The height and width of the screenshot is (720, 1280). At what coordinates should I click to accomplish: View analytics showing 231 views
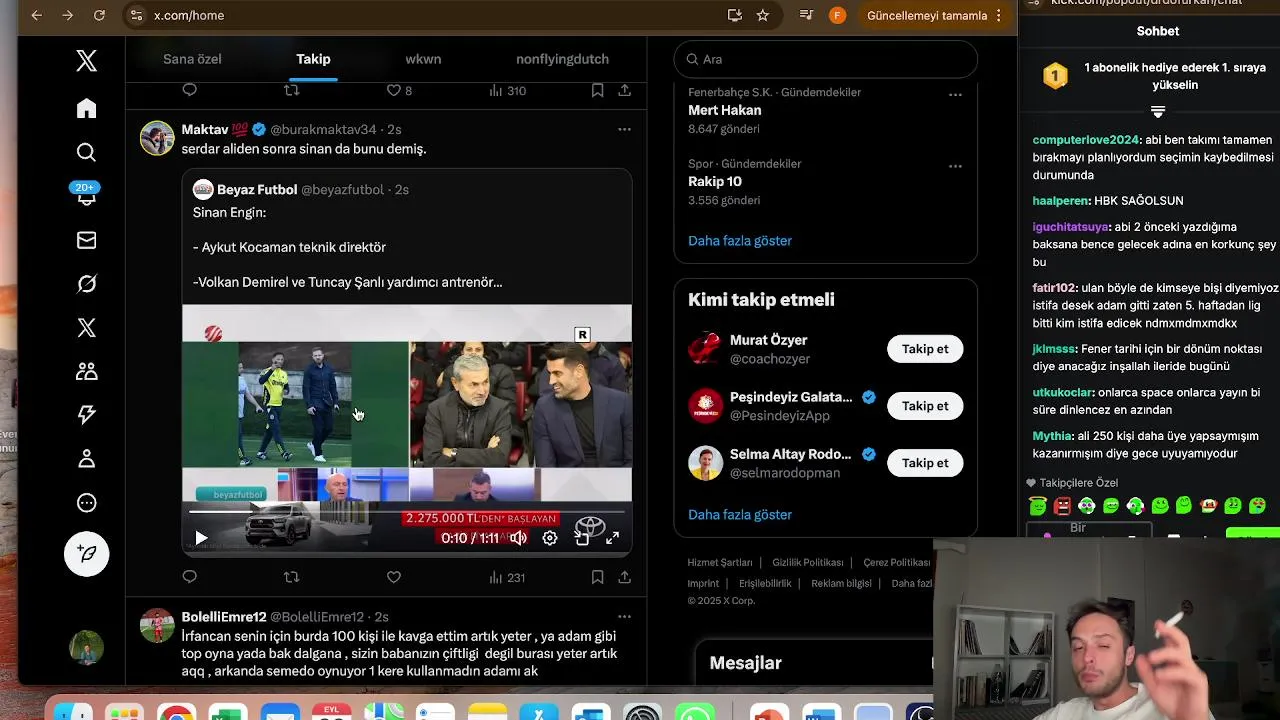point(507,577)
